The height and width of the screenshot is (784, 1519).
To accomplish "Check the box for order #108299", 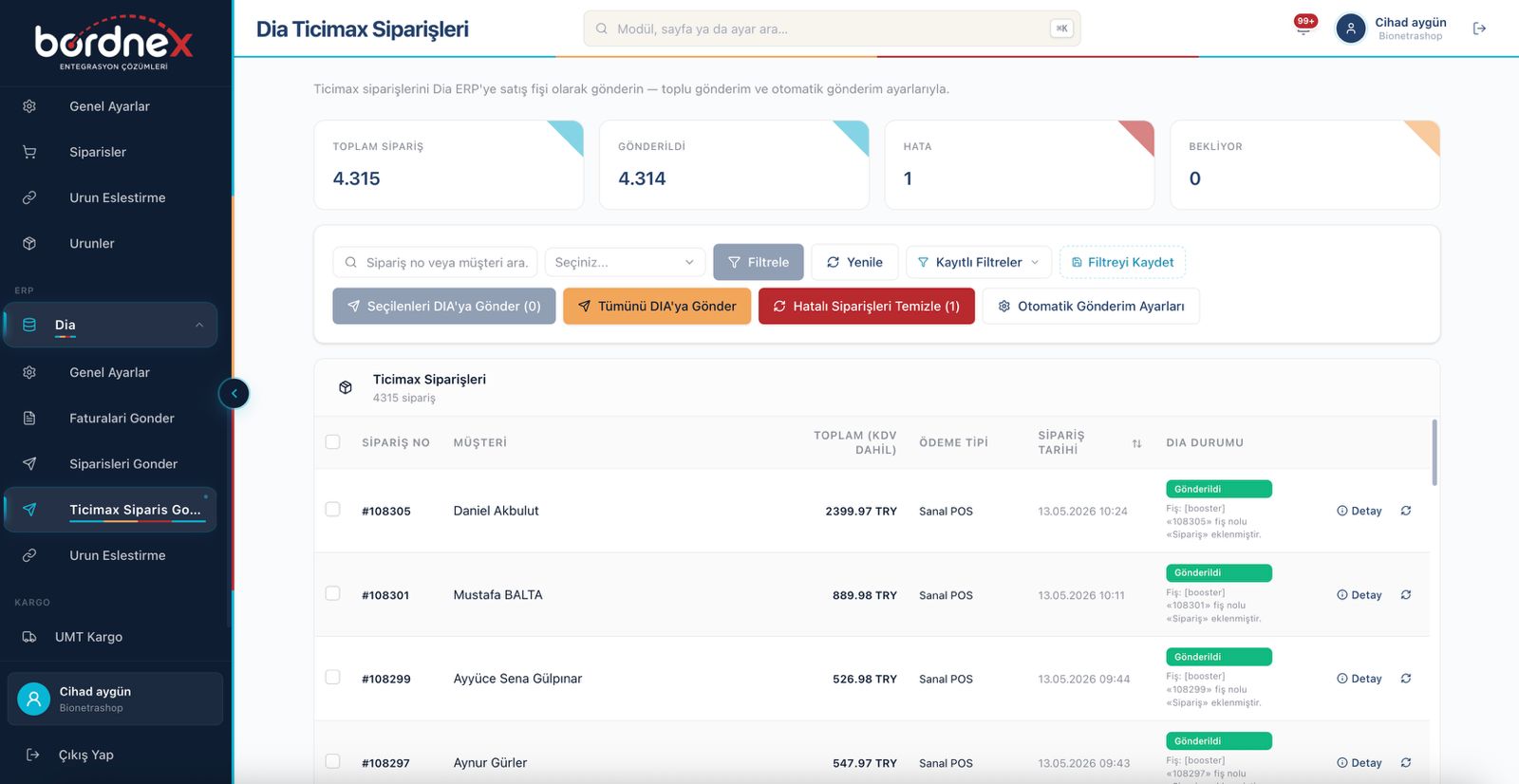I will 332,677.
